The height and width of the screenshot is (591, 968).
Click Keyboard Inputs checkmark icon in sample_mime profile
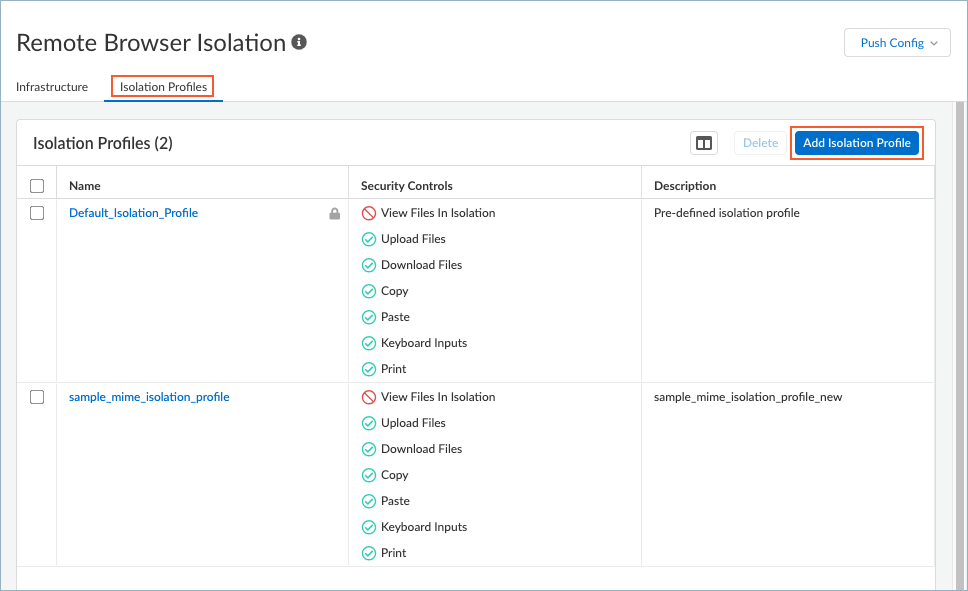369,527
